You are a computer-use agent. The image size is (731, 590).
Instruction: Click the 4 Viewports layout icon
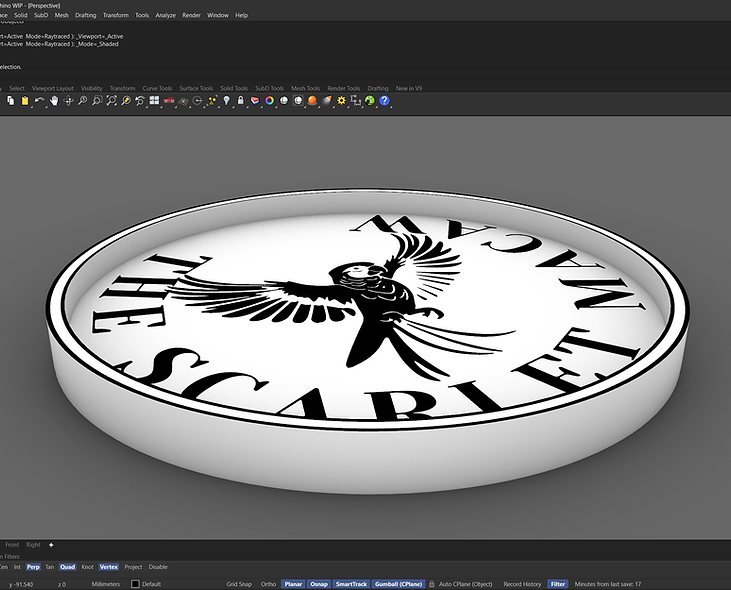click(154, 100)
